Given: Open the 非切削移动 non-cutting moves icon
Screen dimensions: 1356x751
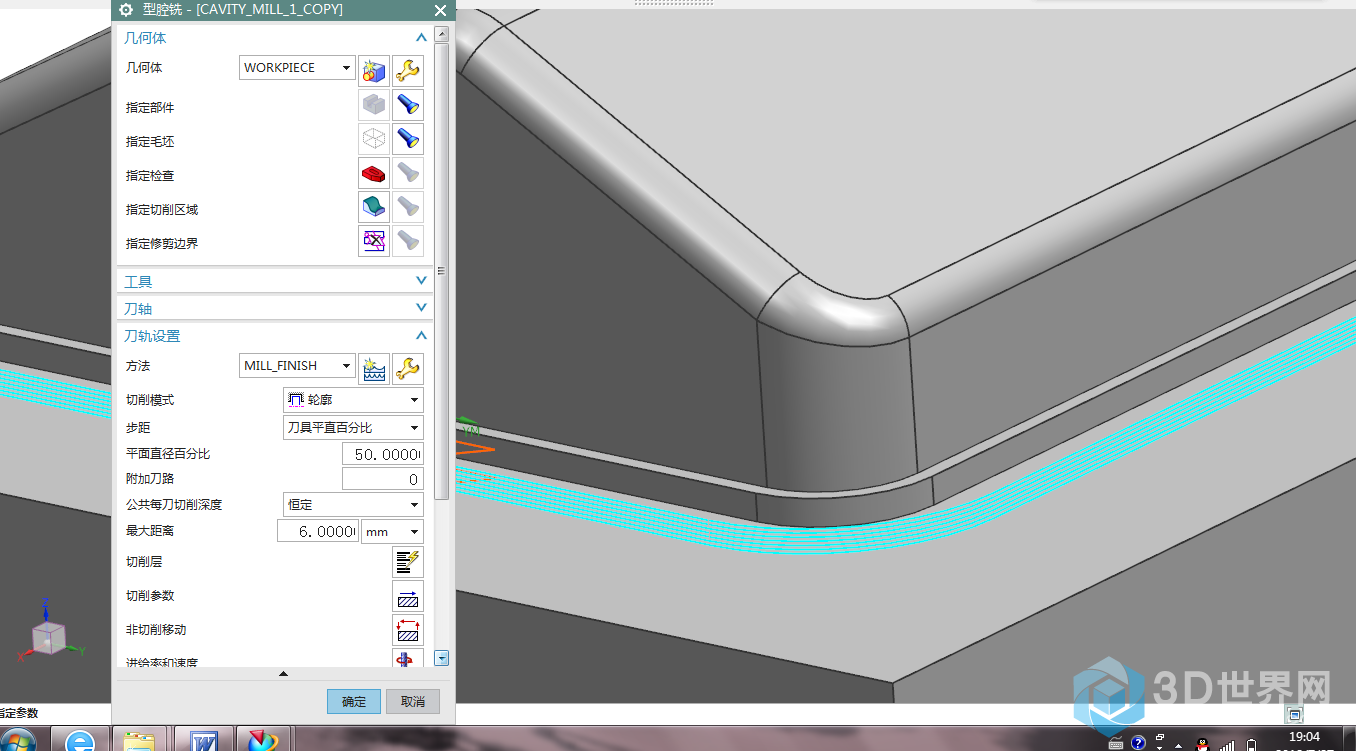Looking at the screenshot, I should pos(407,631).
